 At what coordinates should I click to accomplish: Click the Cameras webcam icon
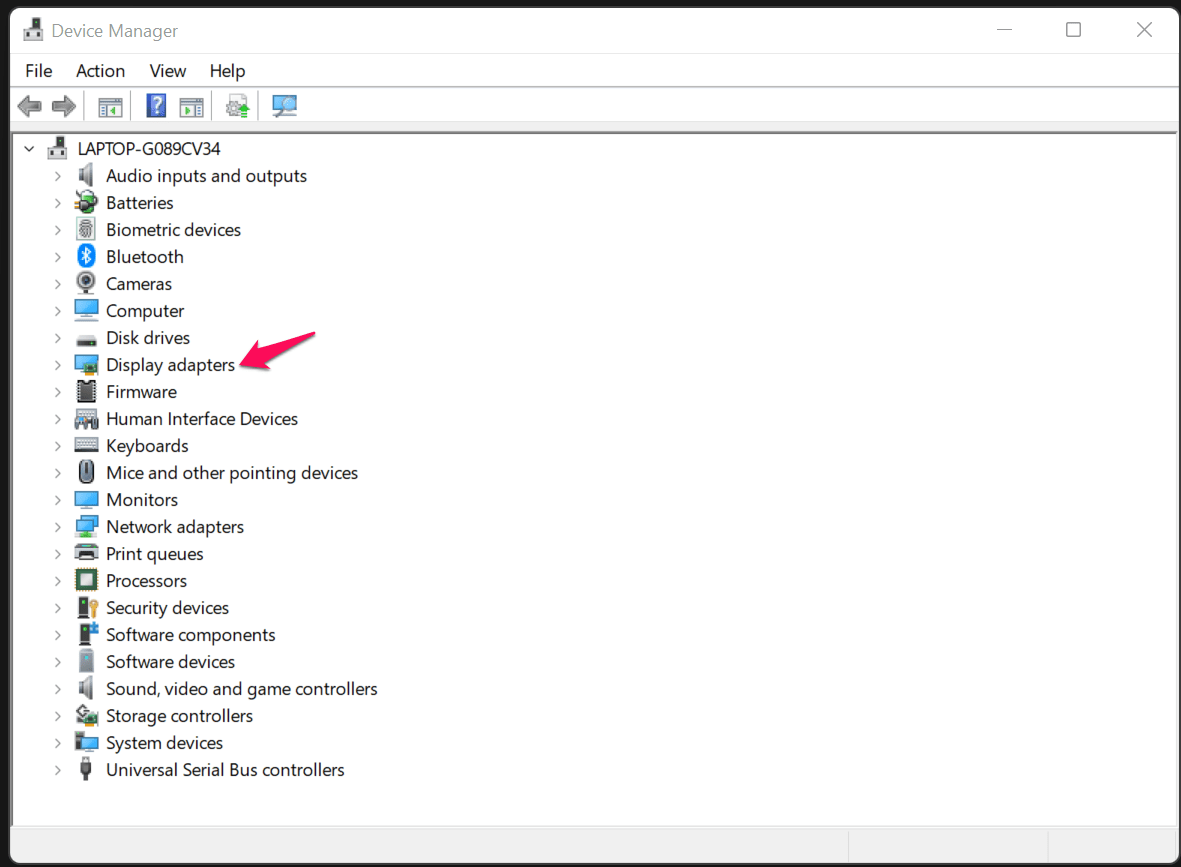point(87,284)
